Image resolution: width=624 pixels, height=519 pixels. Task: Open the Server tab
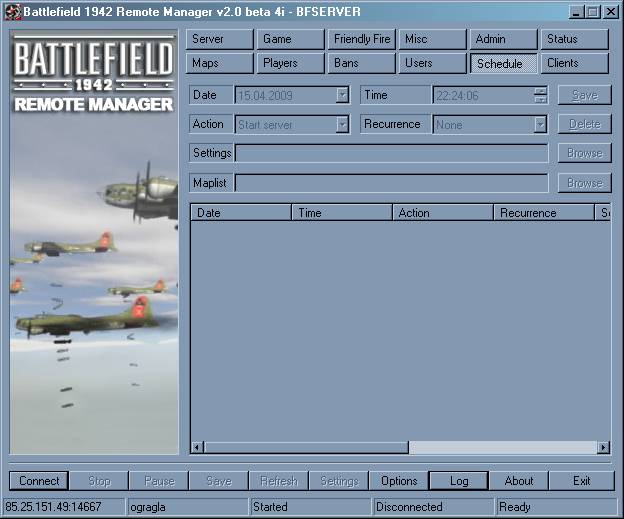coord(219,39)
